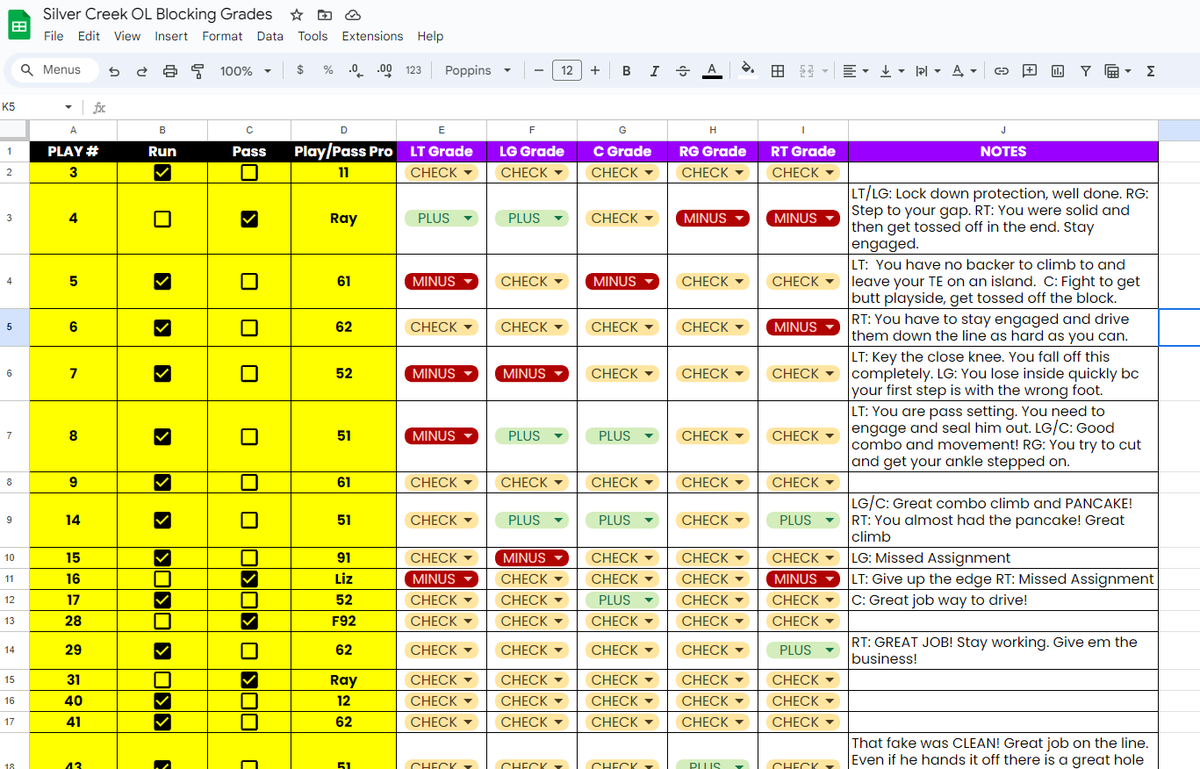Increase decimal places
The height and width of the screenshot is (769, 1200).
coord(384,71)
